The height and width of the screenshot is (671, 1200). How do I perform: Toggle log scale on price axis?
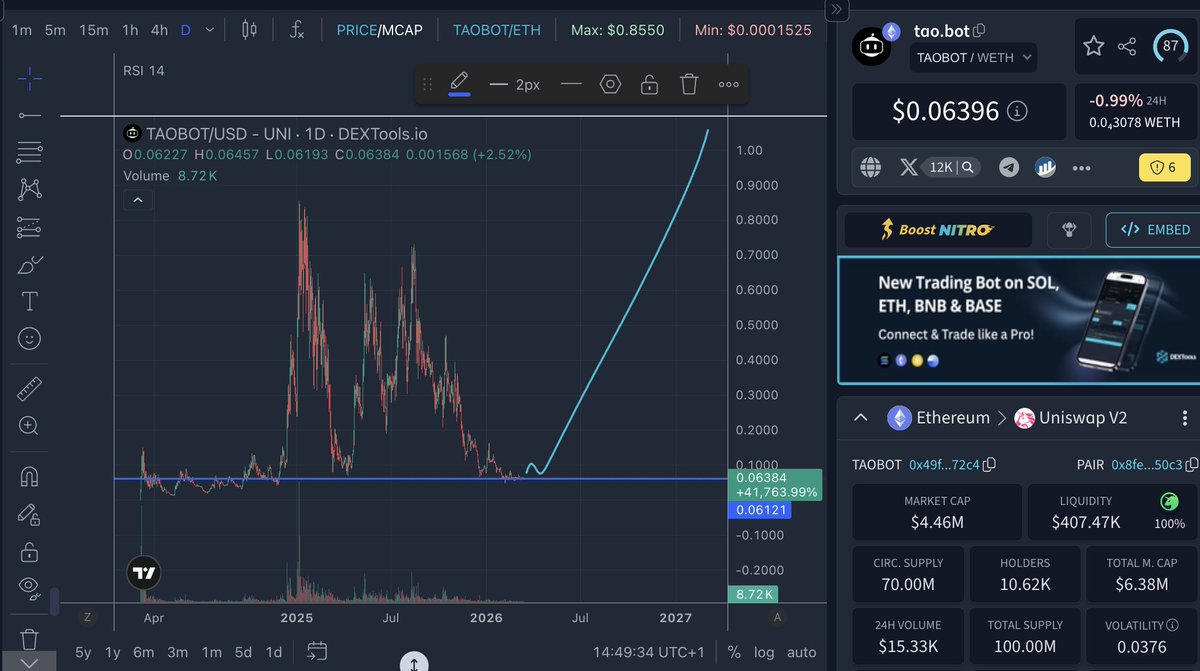click(x=764, y=652)
